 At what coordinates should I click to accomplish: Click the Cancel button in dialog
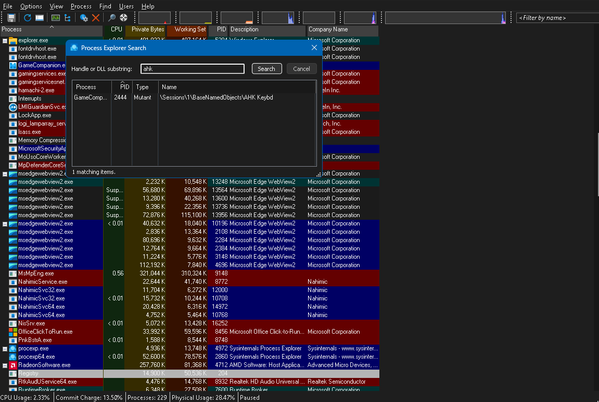click(x=301, y=69)
